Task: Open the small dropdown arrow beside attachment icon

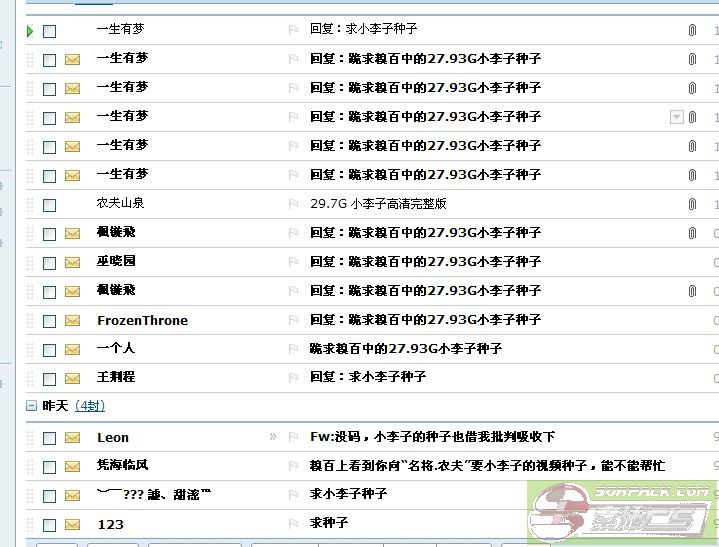Action: [676, 117]
